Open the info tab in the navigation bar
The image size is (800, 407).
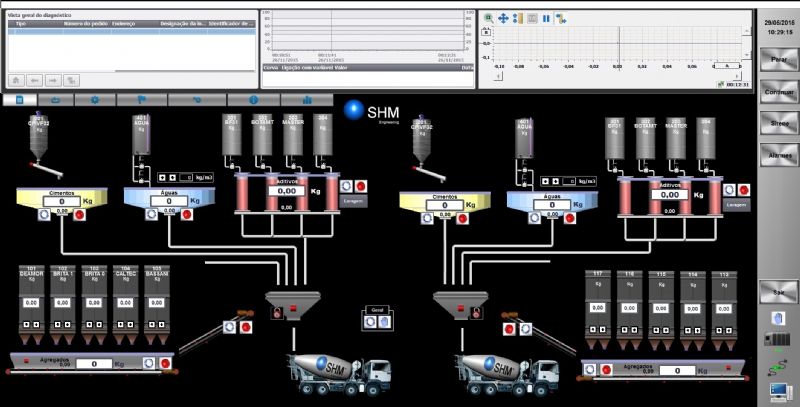click(x=253, y=100)
